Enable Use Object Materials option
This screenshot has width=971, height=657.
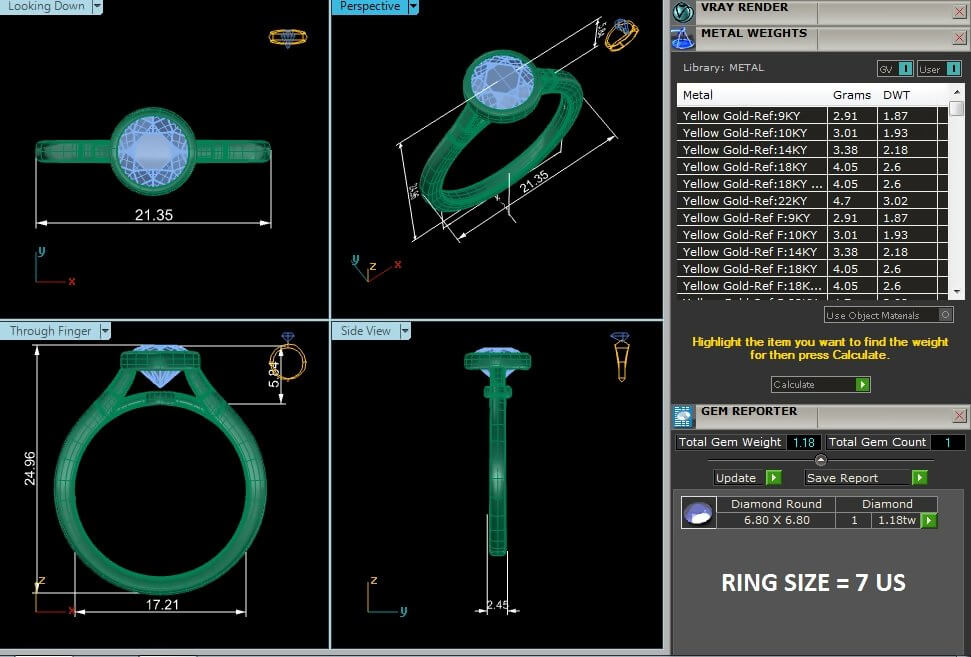[x=945, y=315]
